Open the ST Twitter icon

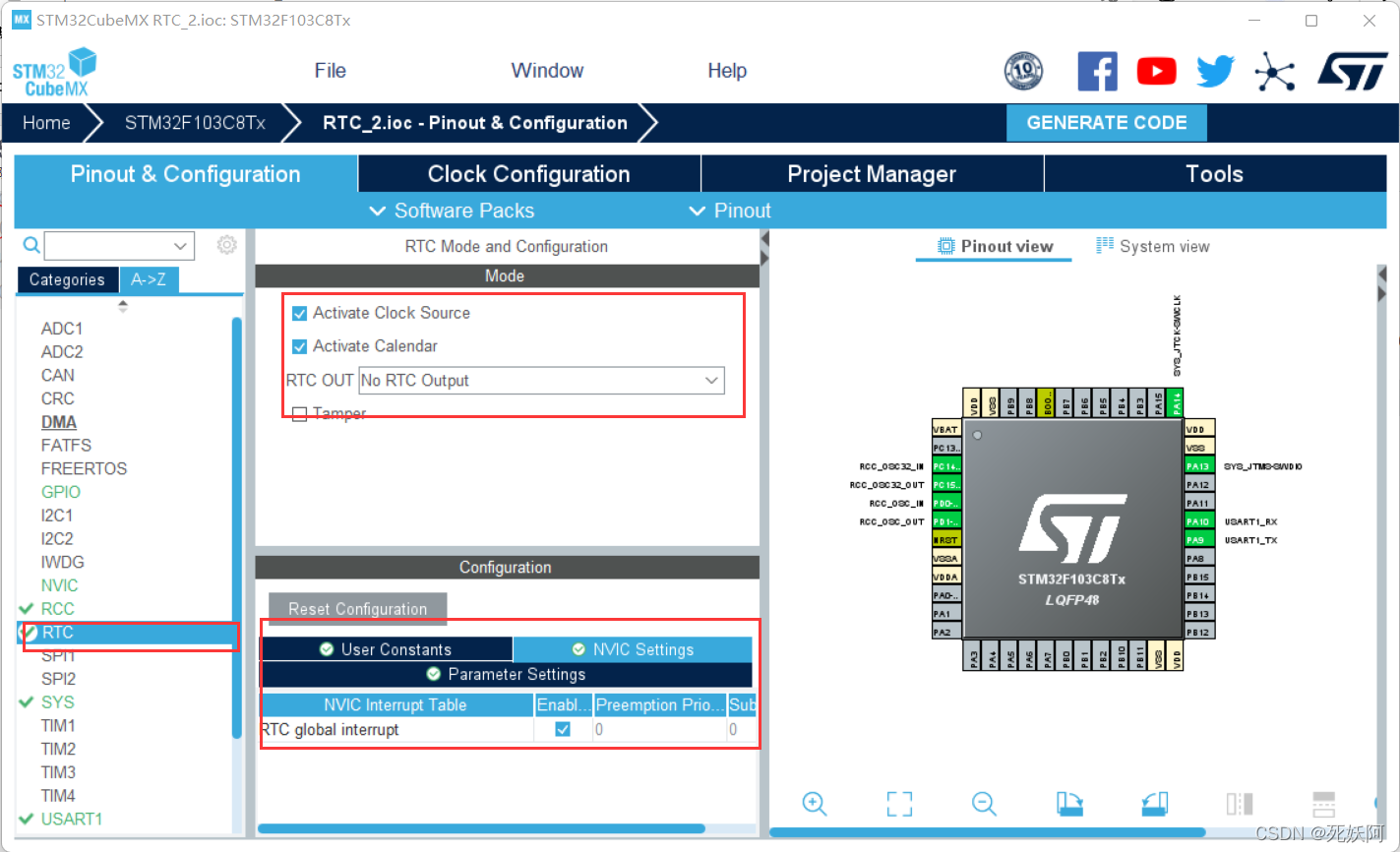point(1215,71)
